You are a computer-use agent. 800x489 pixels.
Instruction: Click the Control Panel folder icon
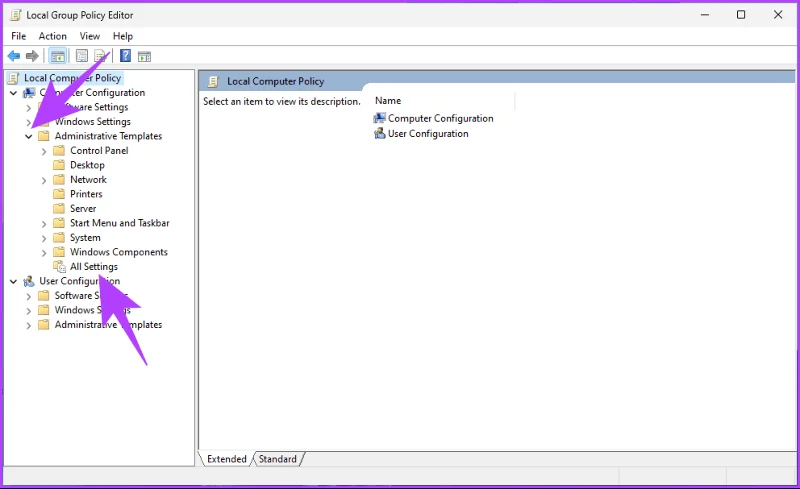click(59, 151)
